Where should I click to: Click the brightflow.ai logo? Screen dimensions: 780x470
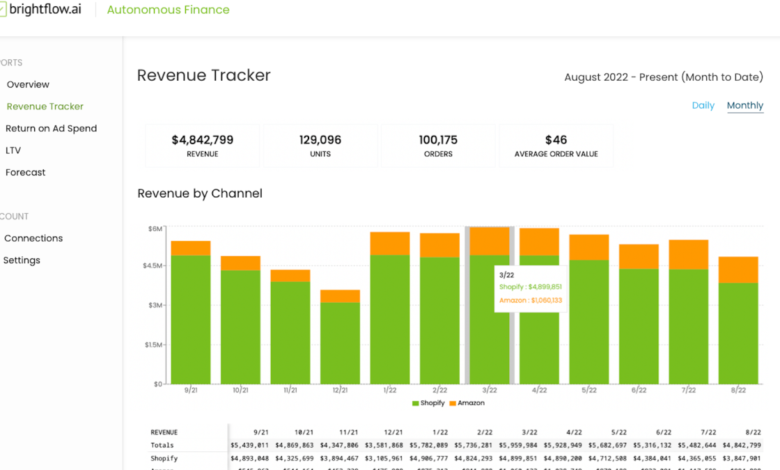click(x=41, y=9)
